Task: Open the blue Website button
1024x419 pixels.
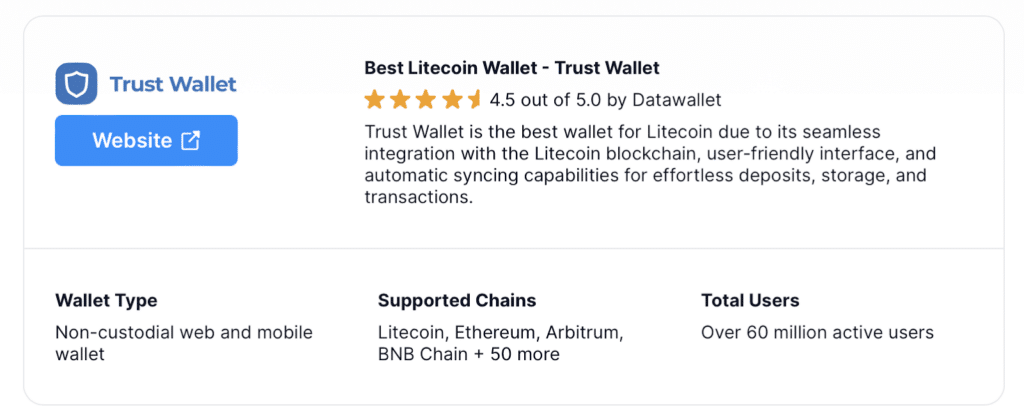Action: (x=146, y=140)
